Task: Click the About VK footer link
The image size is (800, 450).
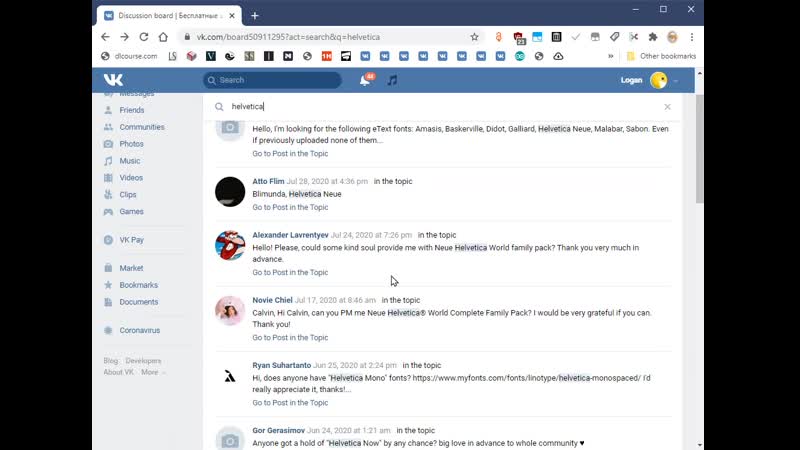Action: click(x=118, y=372)
